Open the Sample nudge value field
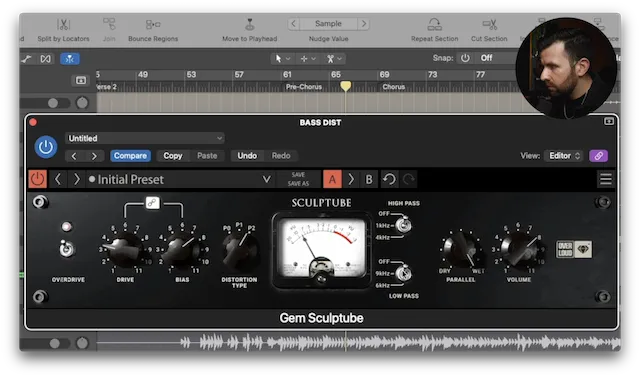The height and width of the screenshot is (377, 640). coord(328,24)
